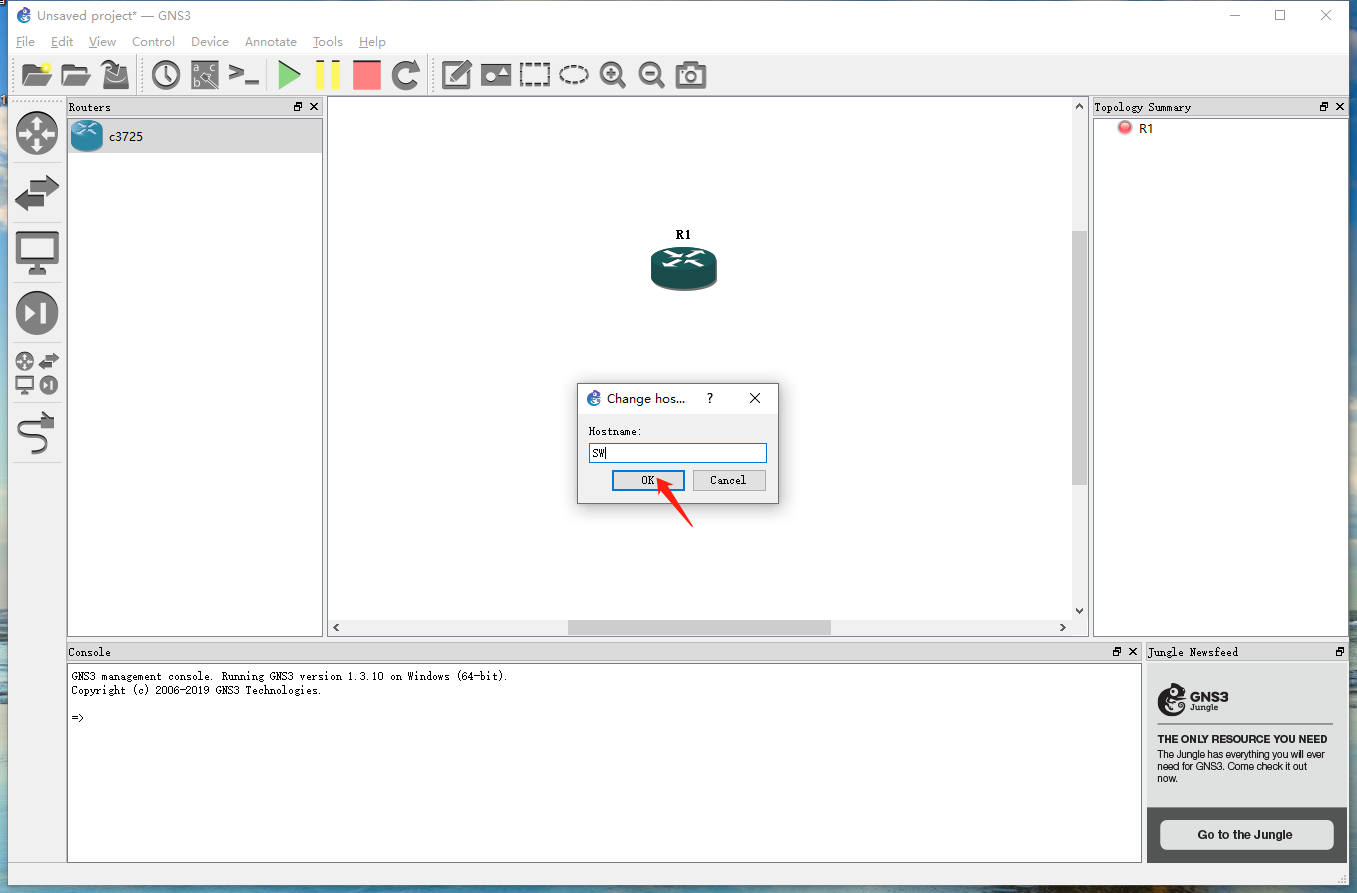Viewport: 1357px width, 893px height.
Task: Browse routers in the device sidebar
Action: (x=37, y=133)
